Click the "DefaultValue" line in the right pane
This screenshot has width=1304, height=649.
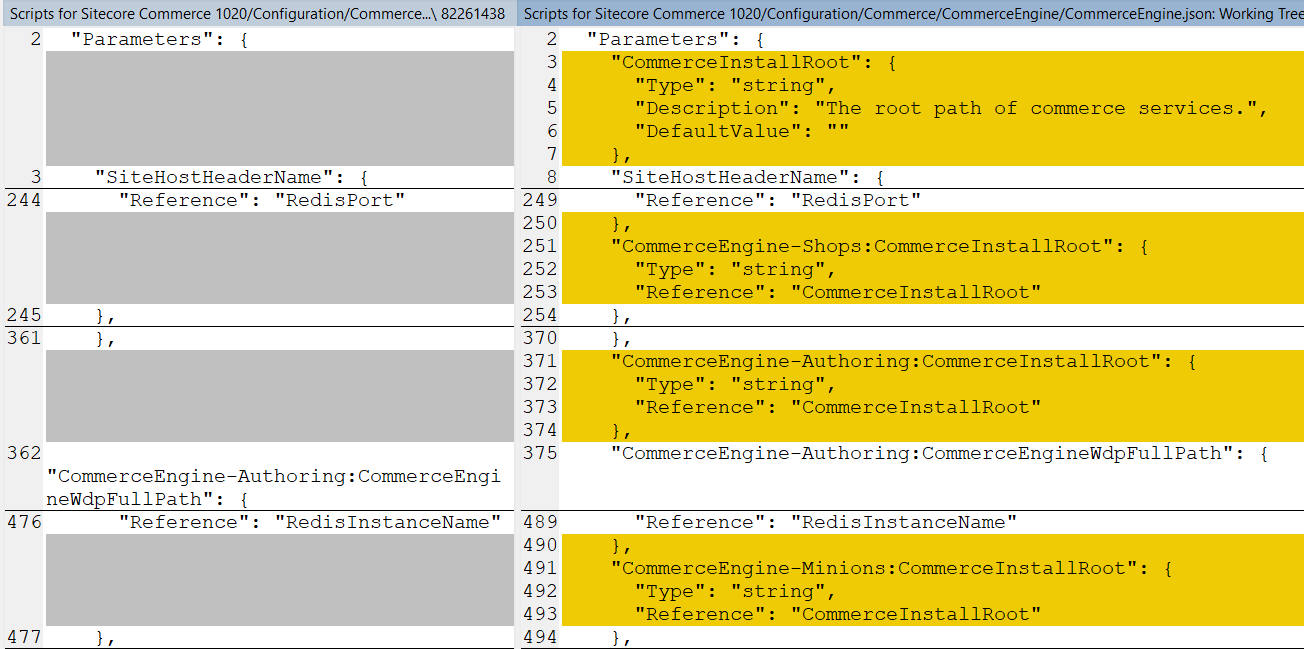740,131
